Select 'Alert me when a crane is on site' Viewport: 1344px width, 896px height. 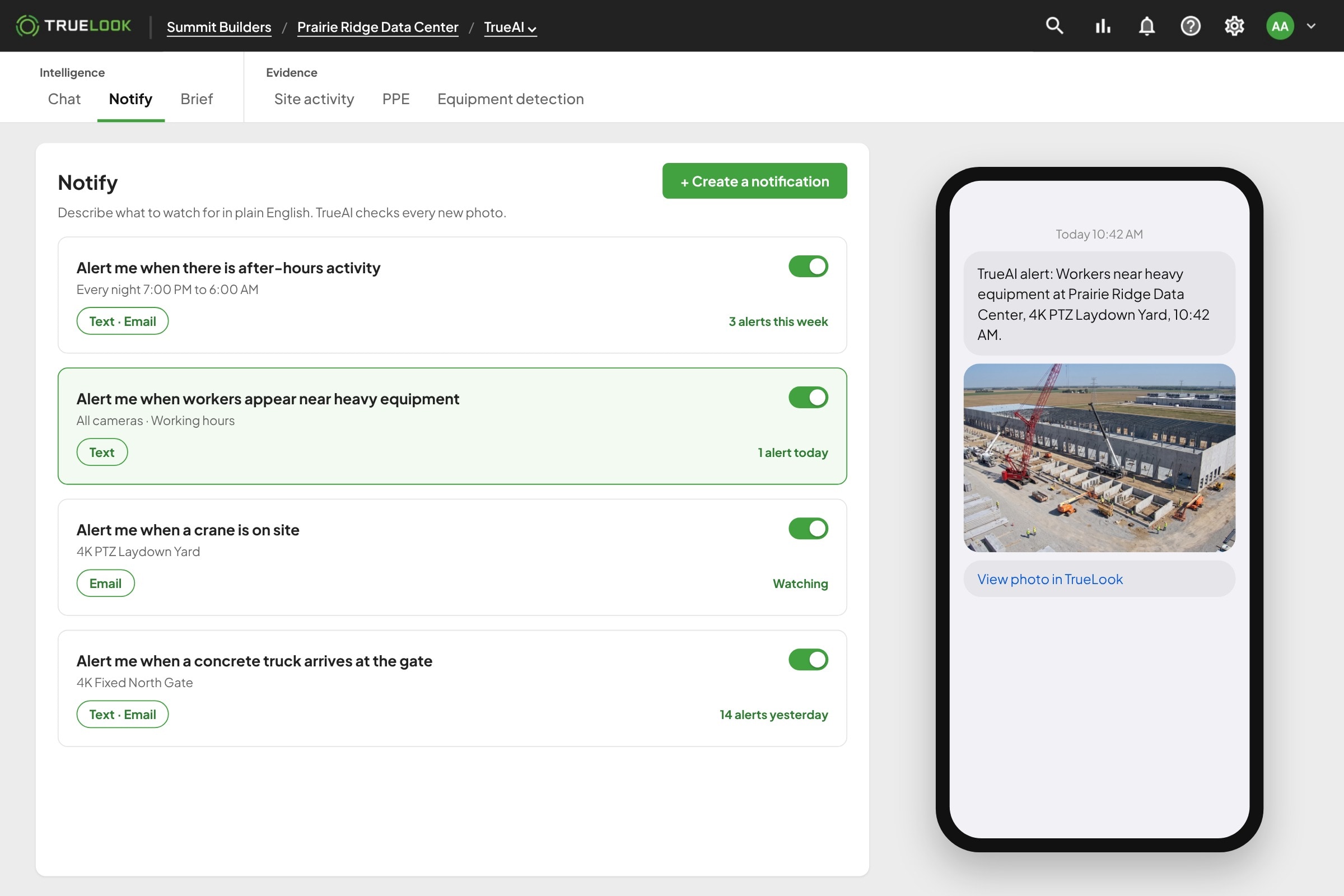point(188,530)
